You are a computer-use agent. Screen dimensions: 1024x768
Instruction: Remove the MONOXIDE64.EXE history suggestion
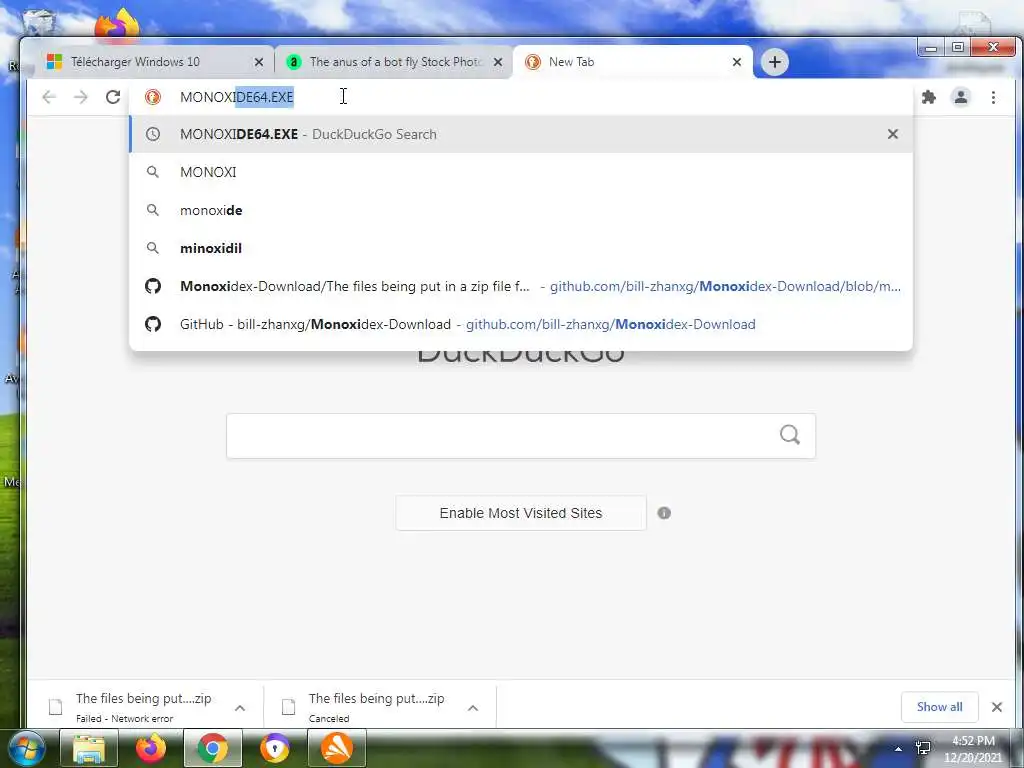[893, 134]
